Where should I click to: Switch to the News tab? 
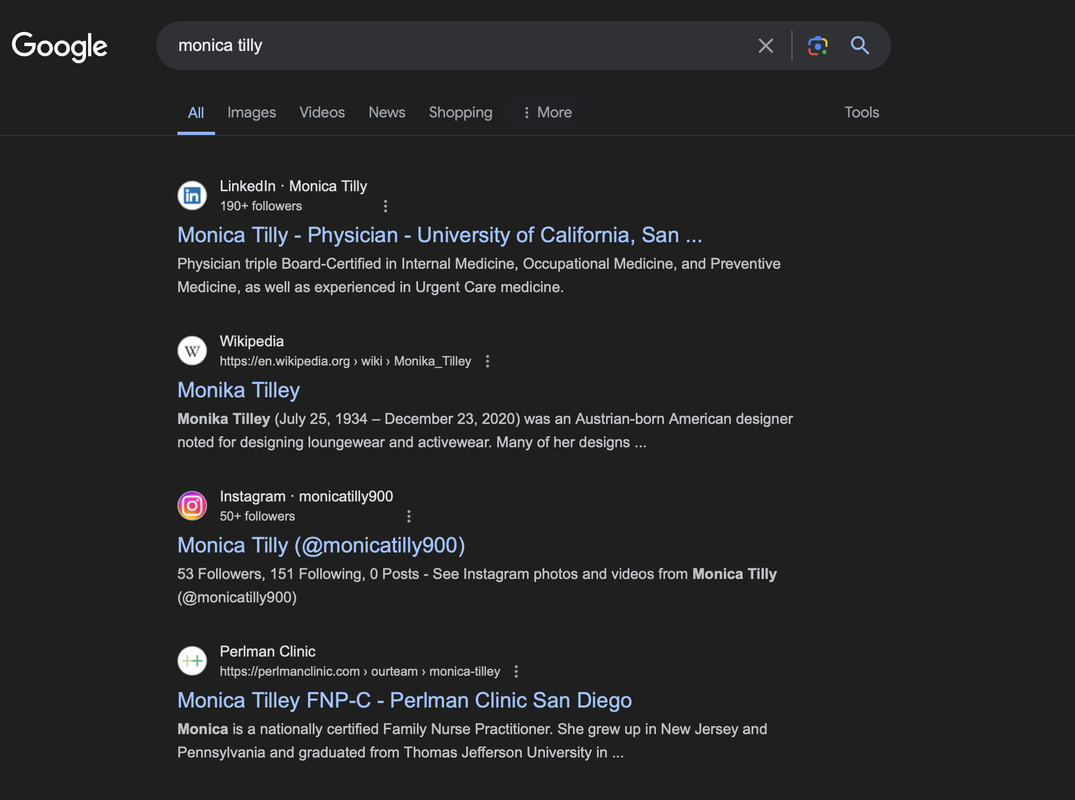click(x=387, y=112)
